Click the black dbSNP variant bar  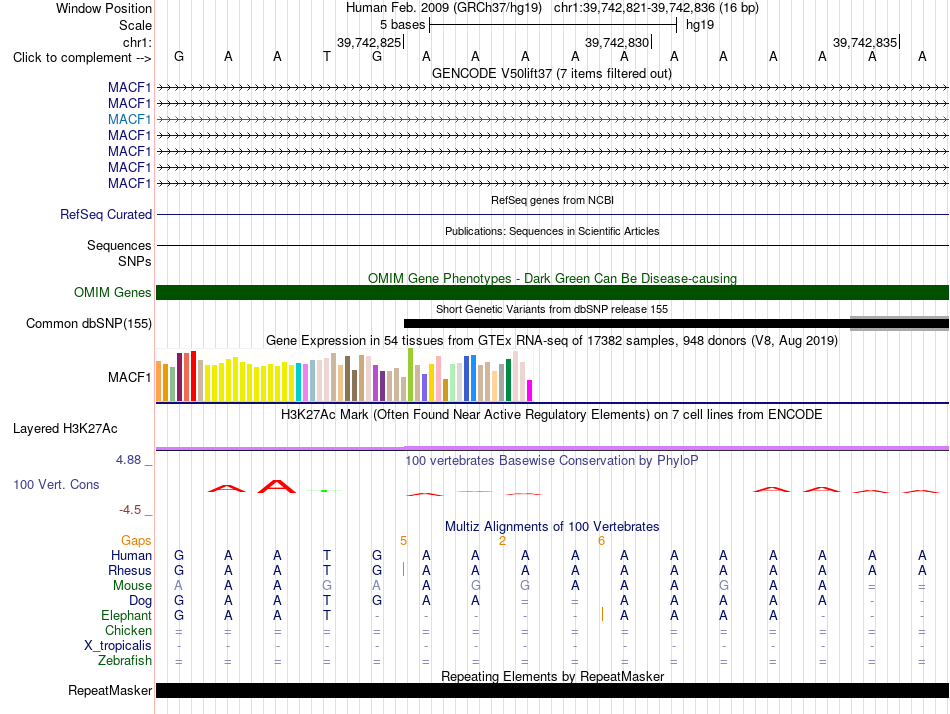(627, 324)
